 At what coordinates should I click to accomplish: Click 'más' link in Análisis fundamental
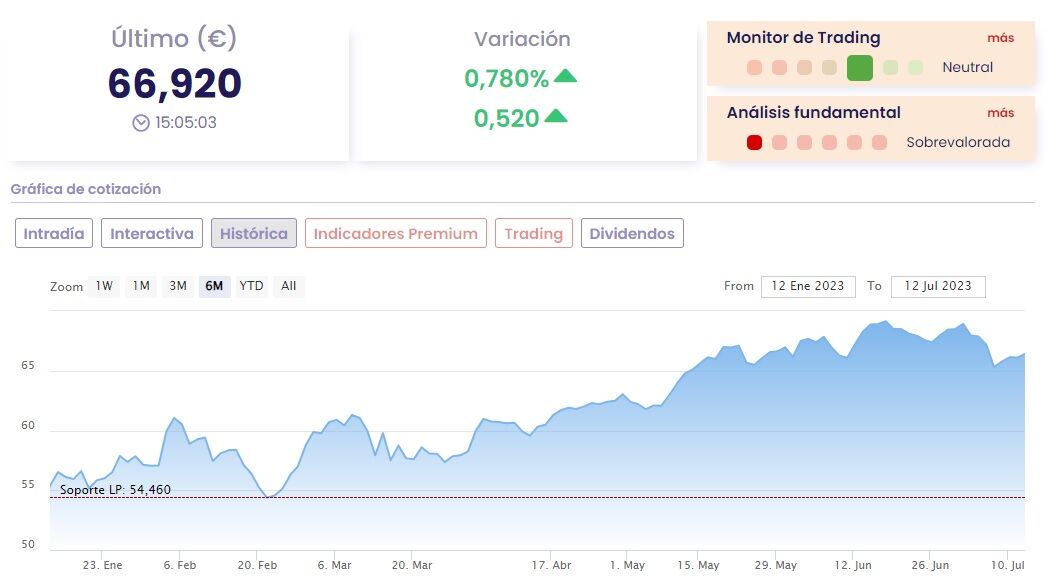1000,113
